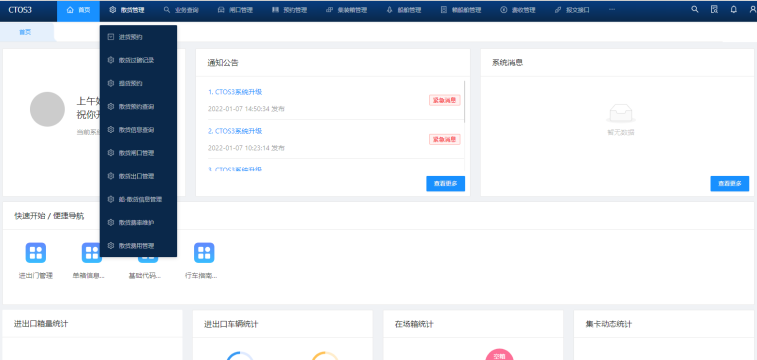Click the 集卡动态统计 card title
Viewport: 757px width, 360px height.
[x=608, y=324]
